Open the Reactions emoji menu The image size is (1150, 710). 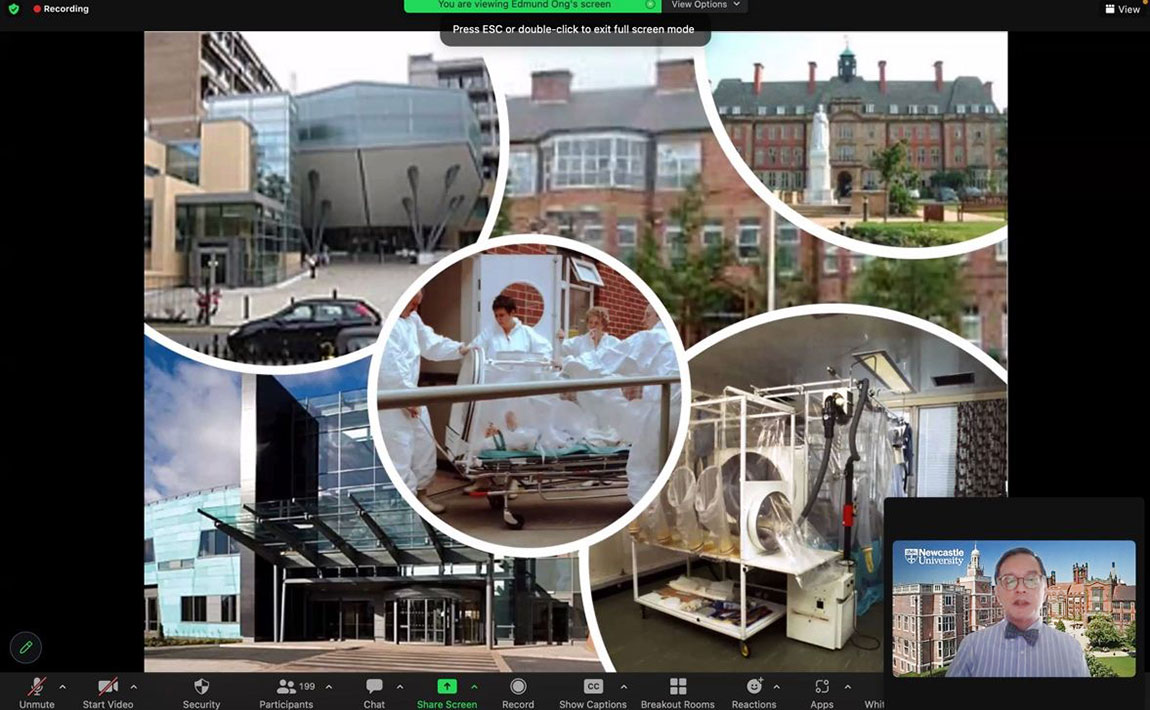[x=754, y=692]
